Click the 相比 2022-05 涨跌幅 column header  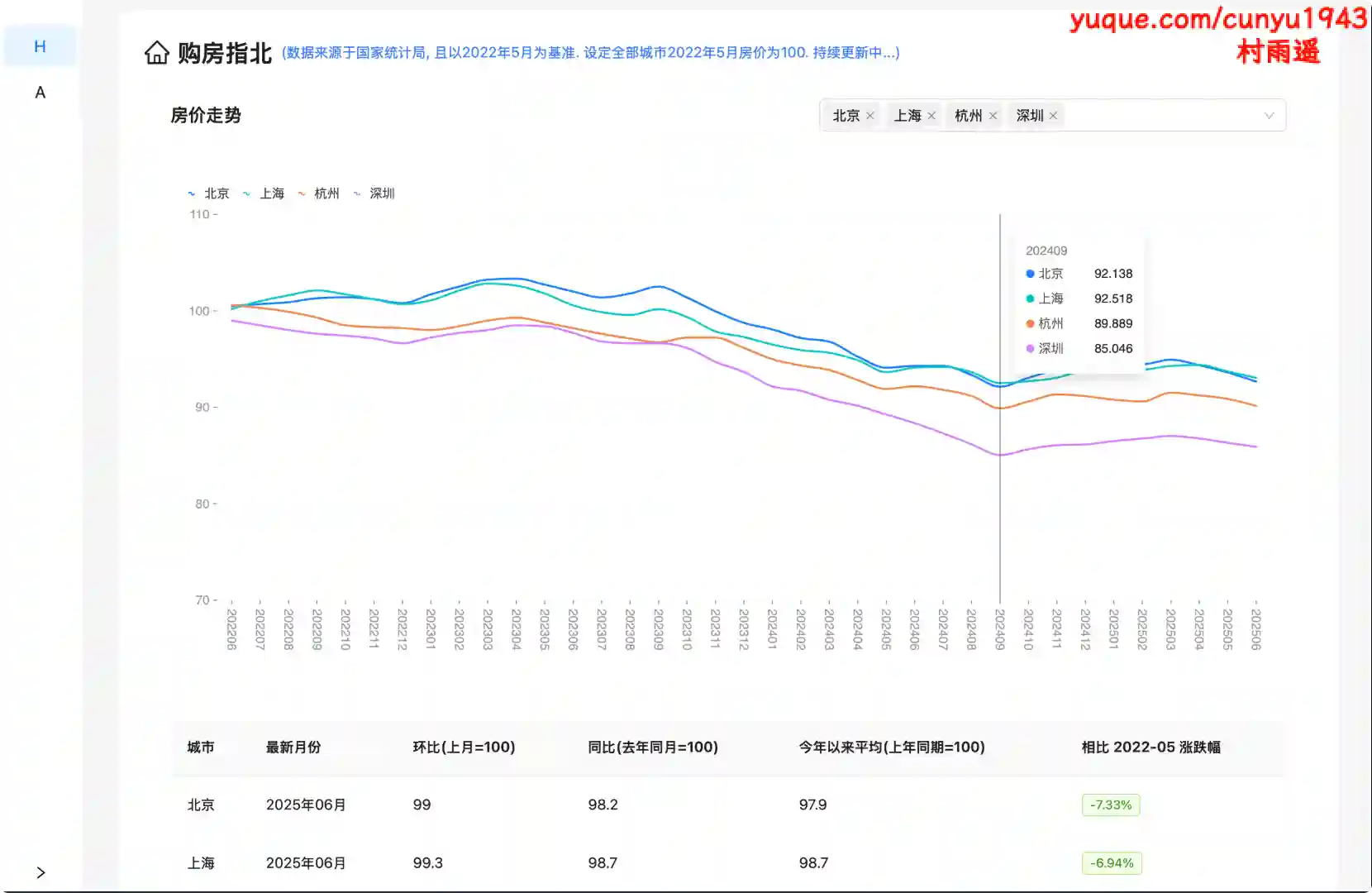pos(1151,747)
